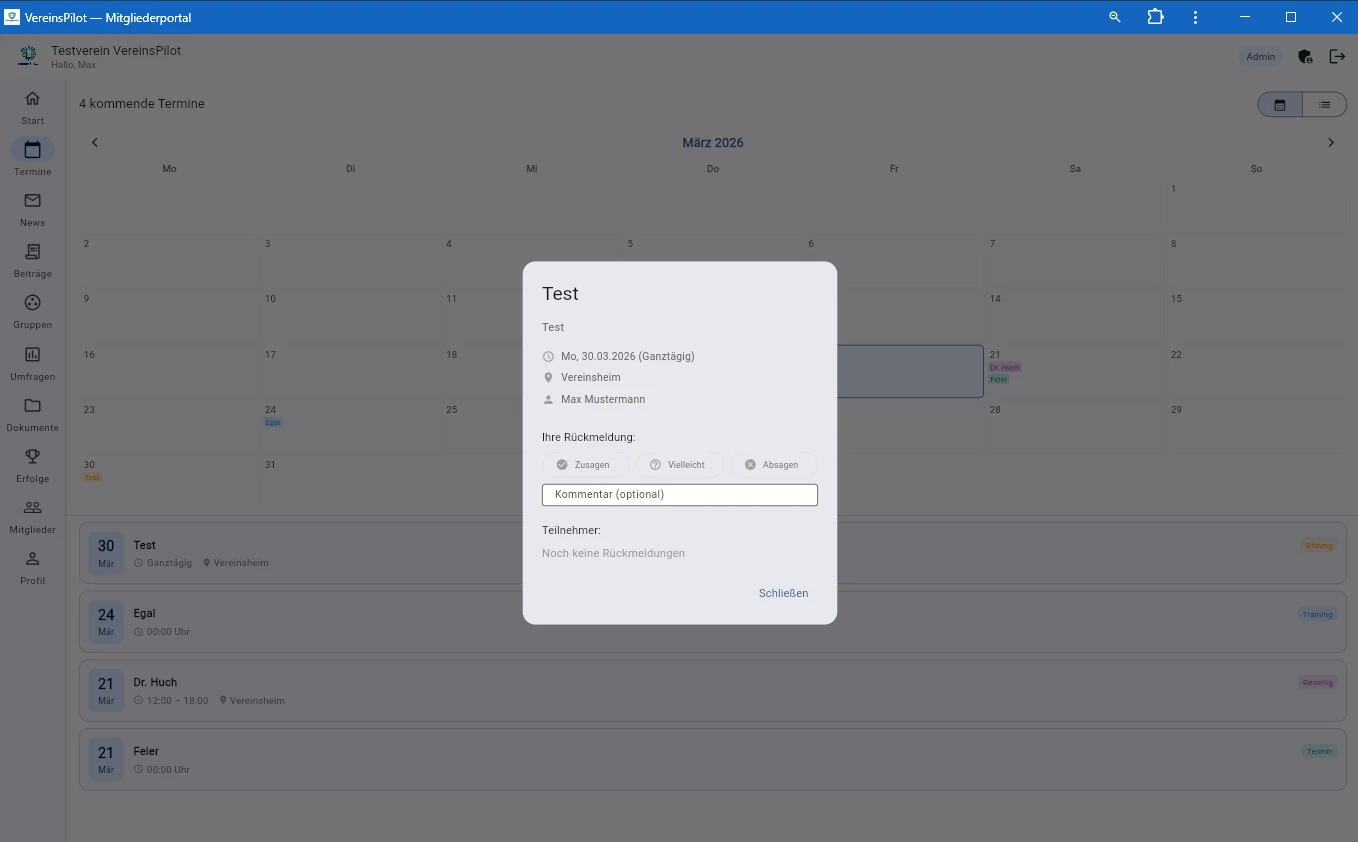Go to Beiträge in sidebar
The image size is (1358, 842).
32,259
